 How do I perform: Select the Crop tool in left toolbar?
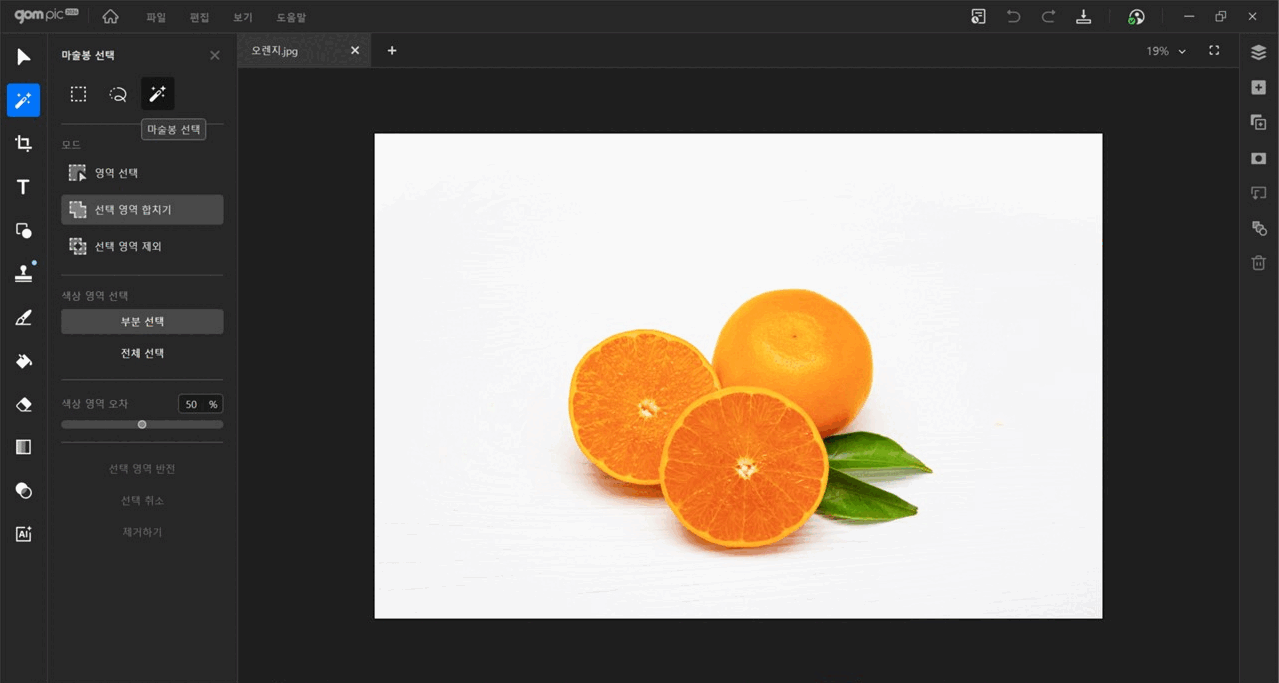pyautogui.click(x=23, y=143)
